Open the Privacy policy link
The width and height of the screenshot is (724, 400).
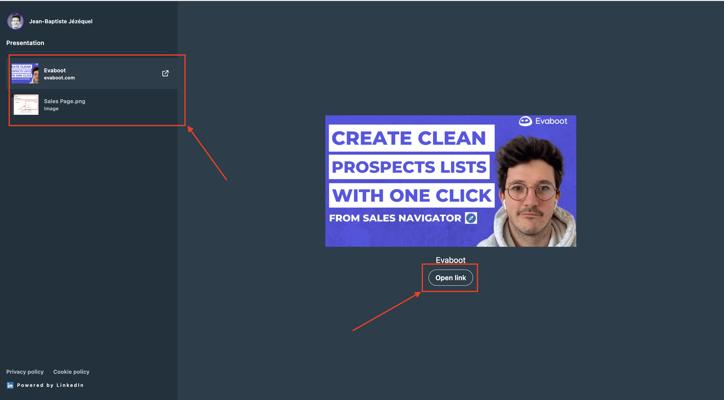click(25, 372)
